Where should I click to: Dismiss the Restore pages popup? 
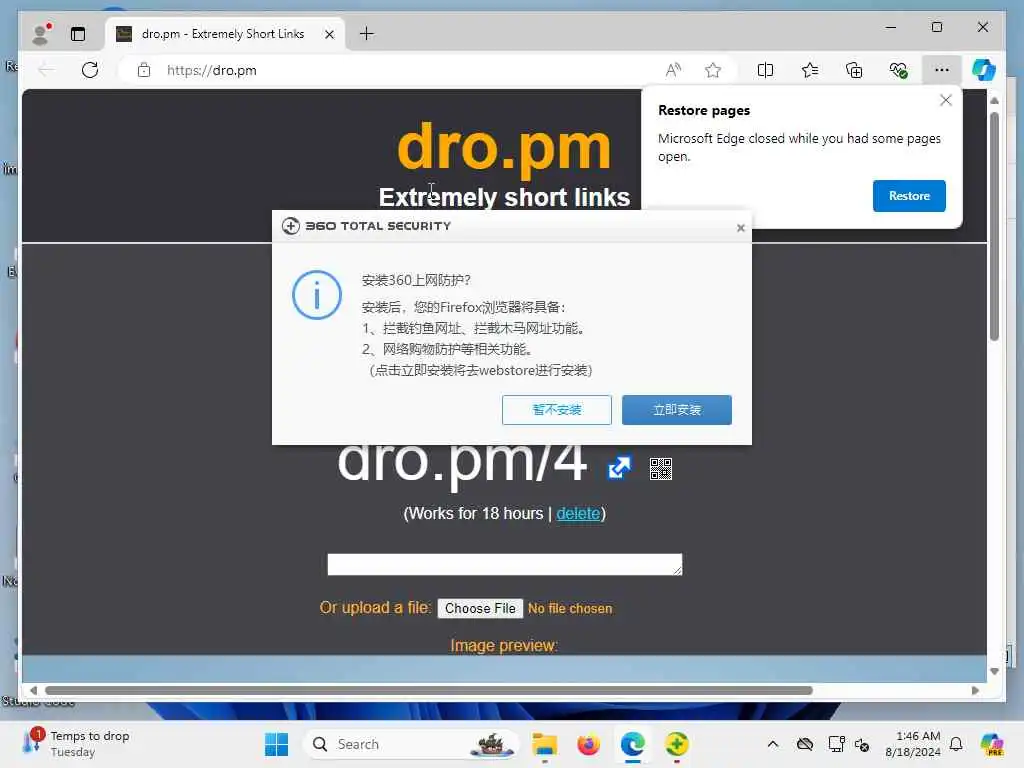946,100
